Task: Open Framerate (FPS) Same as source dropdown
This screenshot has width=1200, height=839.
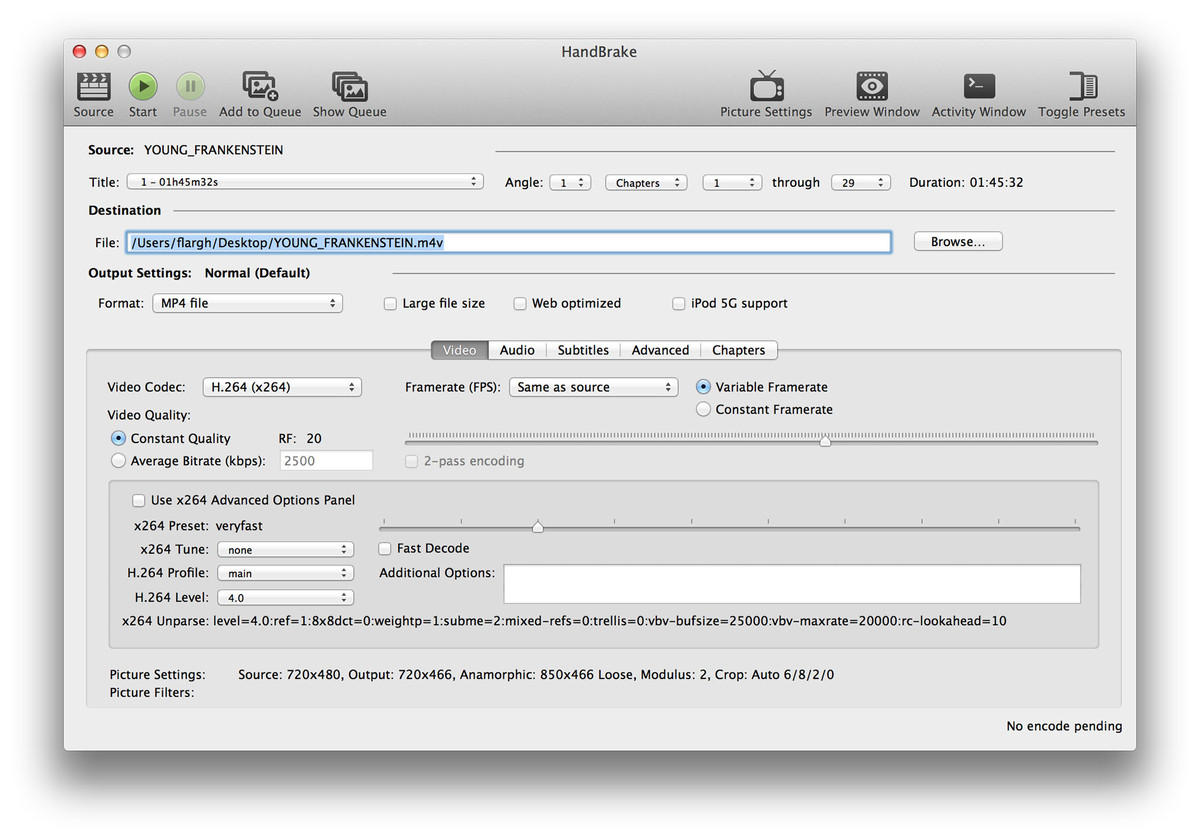Action: 594,387
